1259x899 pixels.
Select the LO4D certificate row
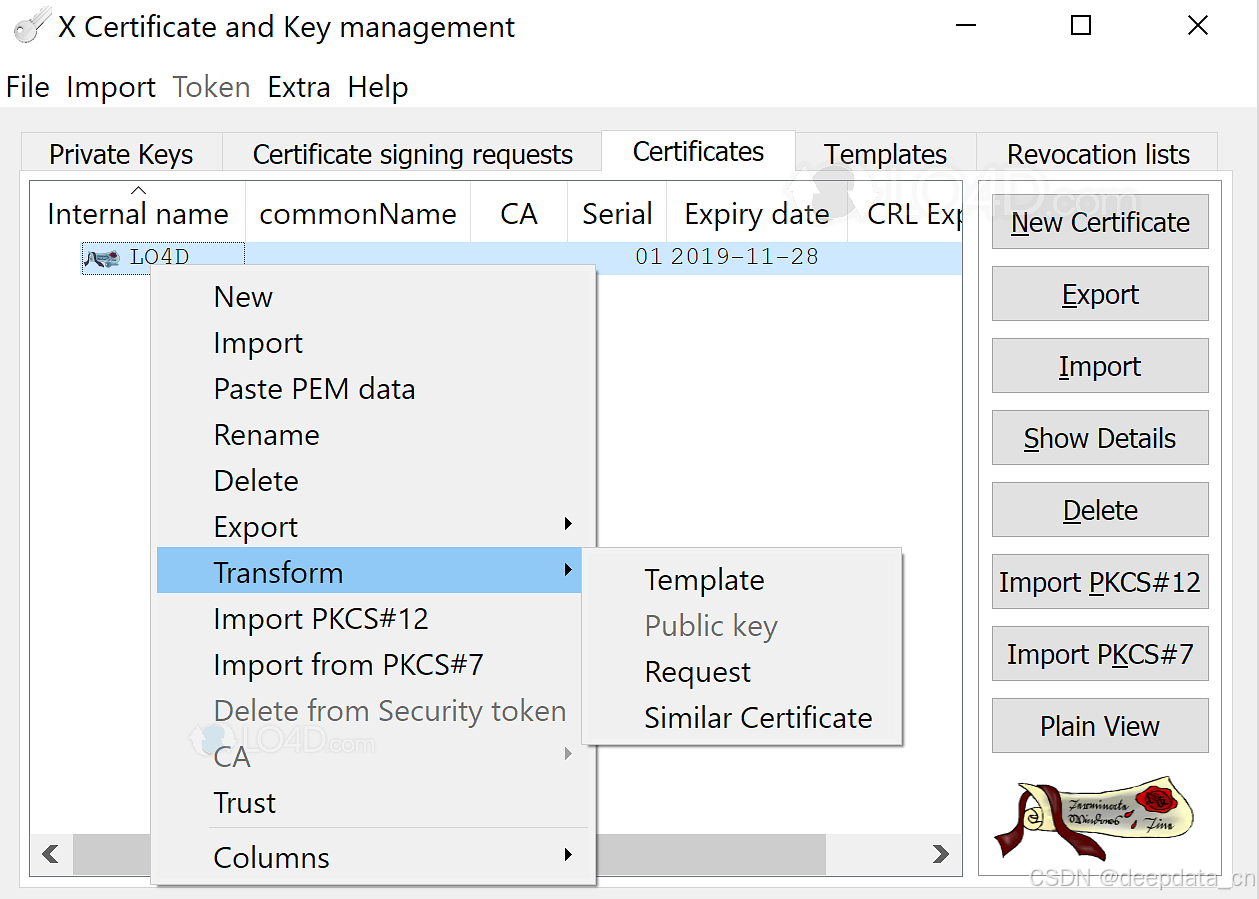tap(496, 258)
